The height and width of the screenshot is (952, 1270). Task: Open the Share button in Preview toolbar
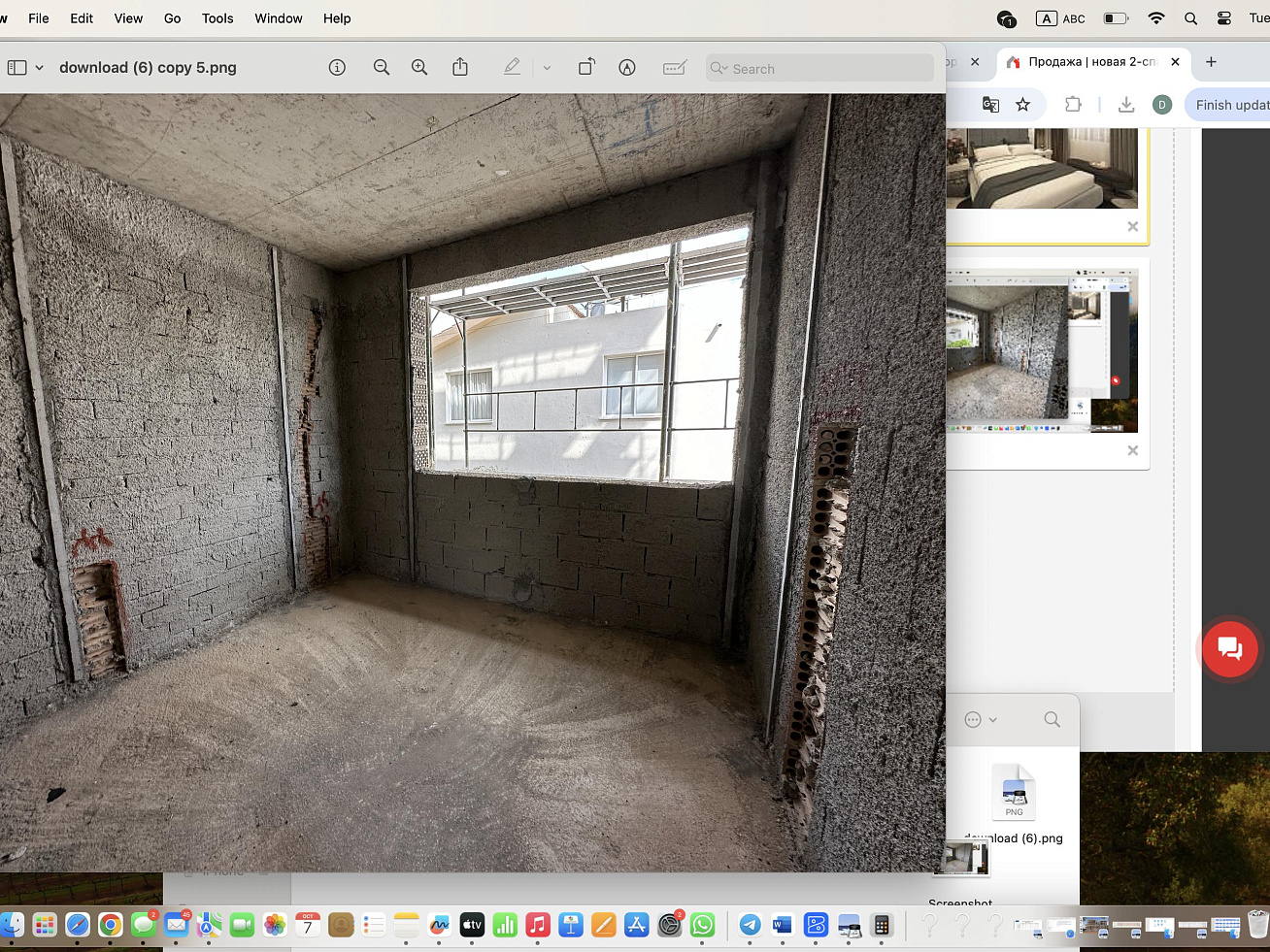[x=460, y=68]
